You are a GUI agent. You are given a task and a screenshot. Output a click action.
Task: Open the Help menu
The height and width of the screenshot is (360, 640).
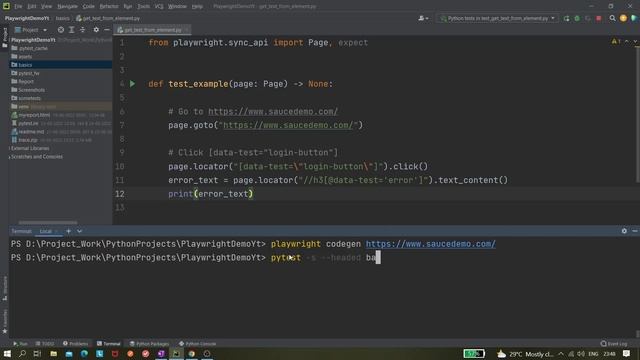click(197, 7)
